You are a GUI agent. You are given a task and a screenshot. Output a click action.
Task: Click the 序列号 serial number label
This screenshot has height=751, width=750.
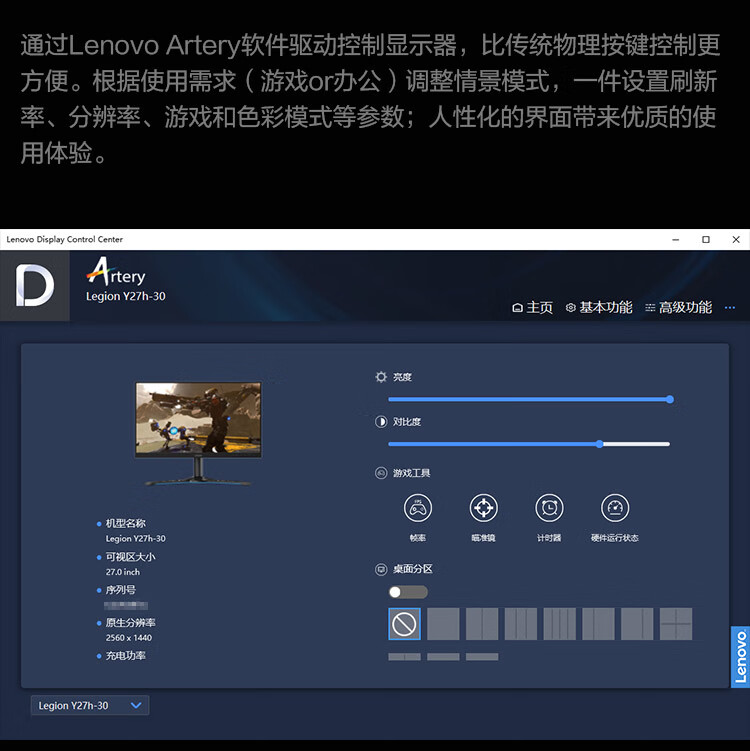[121, 590]
